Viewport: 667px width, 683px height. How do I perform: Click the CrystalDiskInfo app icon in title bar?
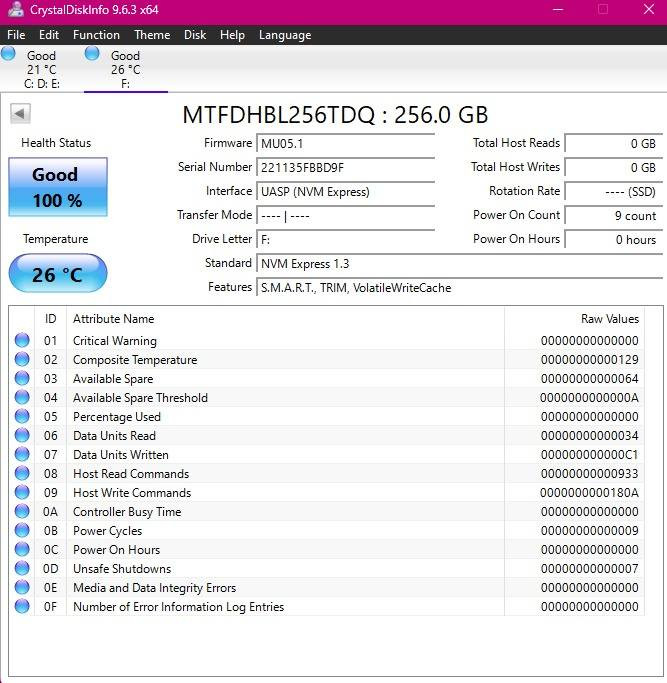14,10
